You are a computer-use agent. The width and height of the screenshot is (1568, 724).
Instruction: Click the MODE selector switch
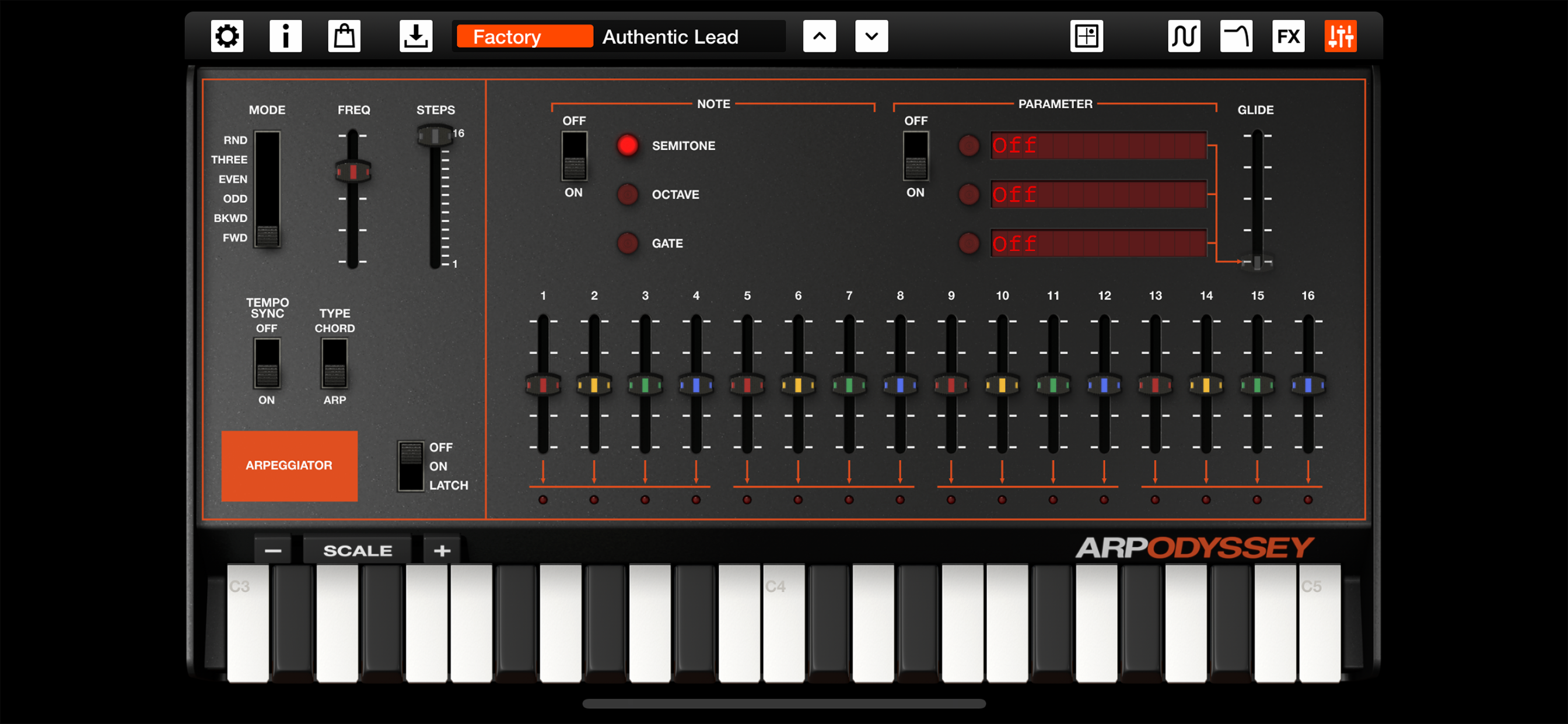(267, 189)
